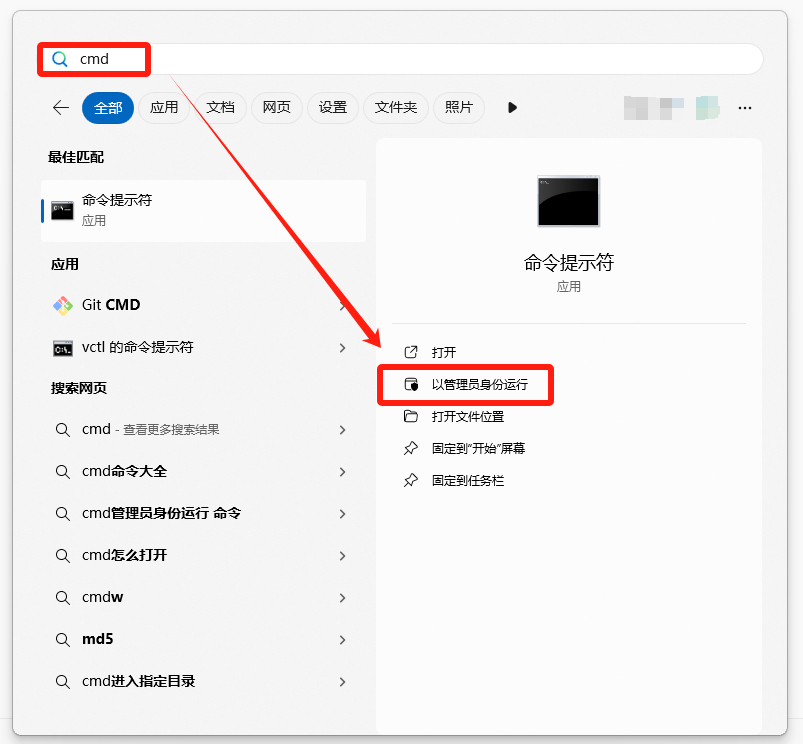The height and width of the screenshot is (744, 803).
Task: Switch to the 文档 filter tab
Action: [x=220, y=108]
